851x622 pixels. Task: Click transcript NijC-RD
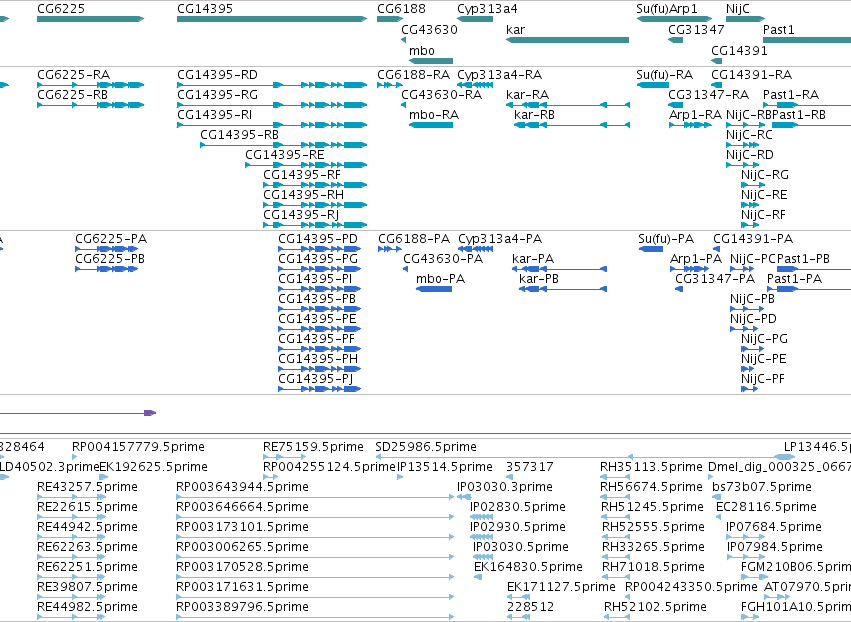[x=750, y=155]
